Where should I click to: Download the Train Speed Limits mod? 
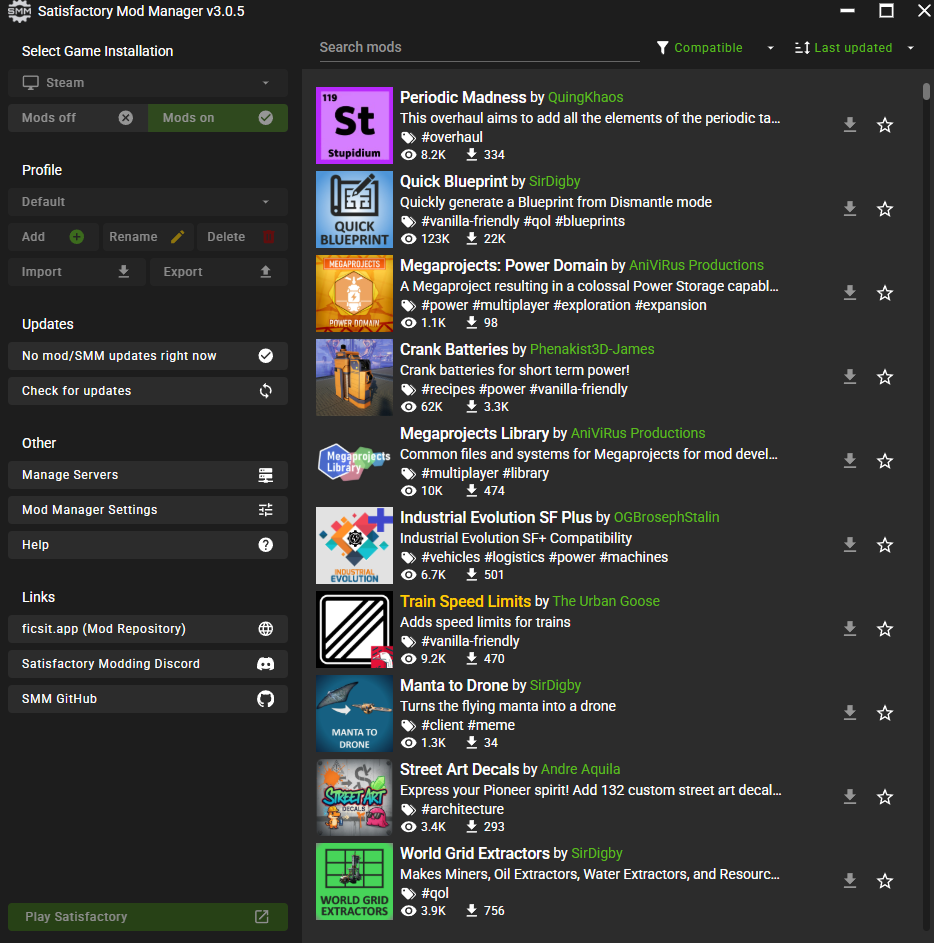coord(849,629)
